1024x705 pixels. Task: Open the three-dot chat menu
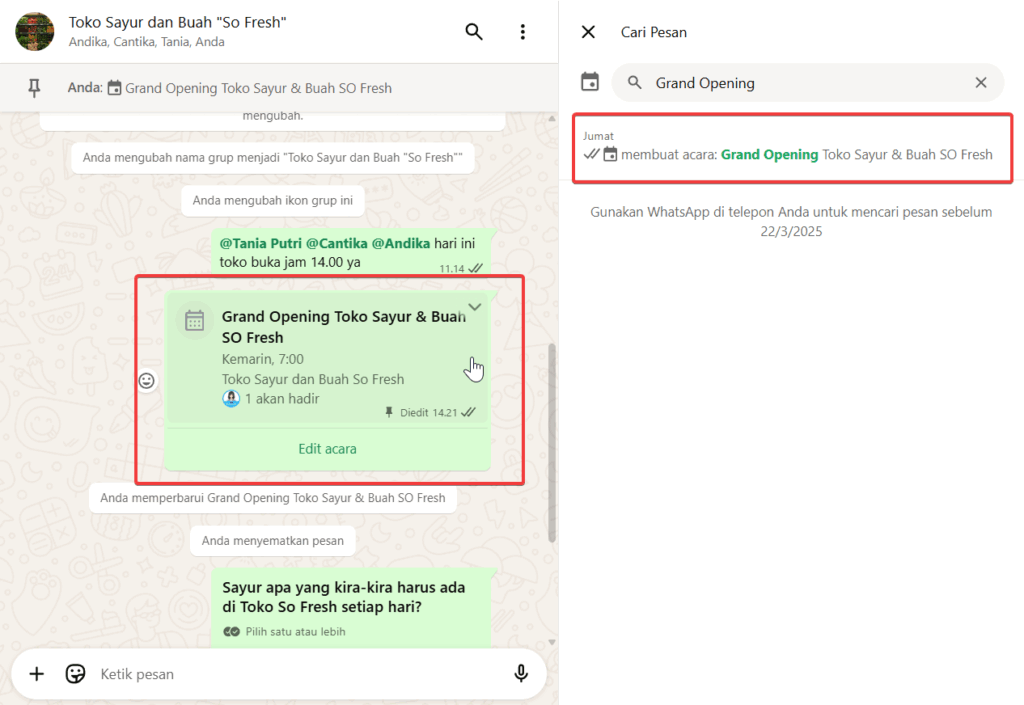click(x=522, y=32)
